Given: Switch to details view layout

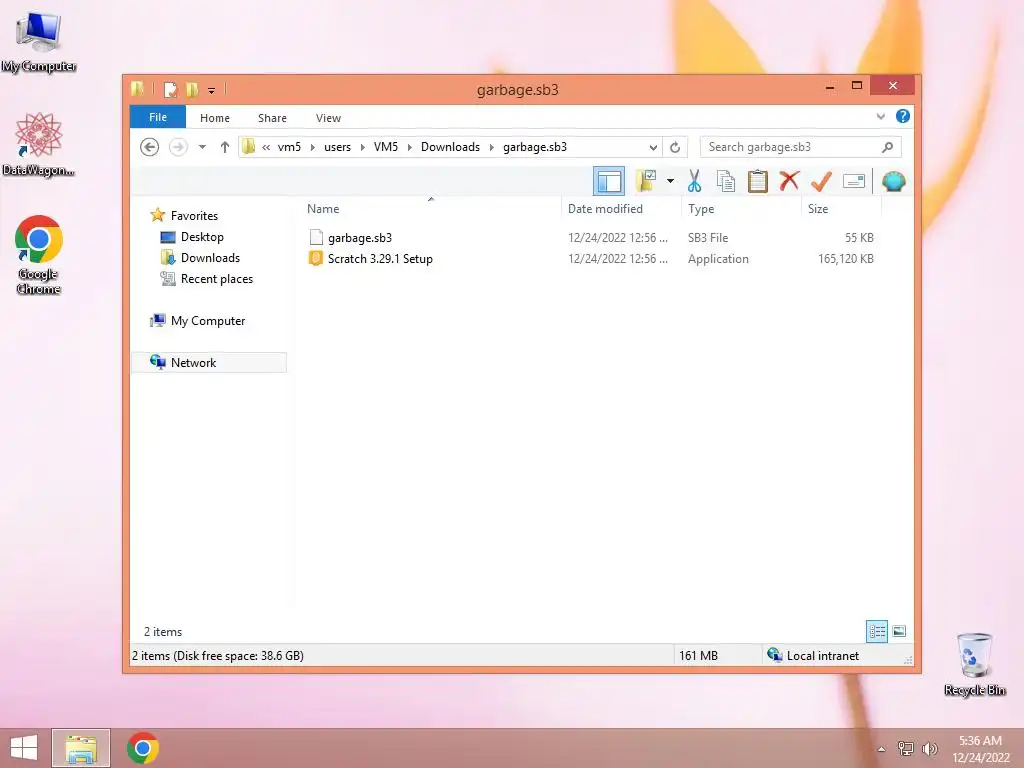Looking at the screenshot, I should [876, 632].
